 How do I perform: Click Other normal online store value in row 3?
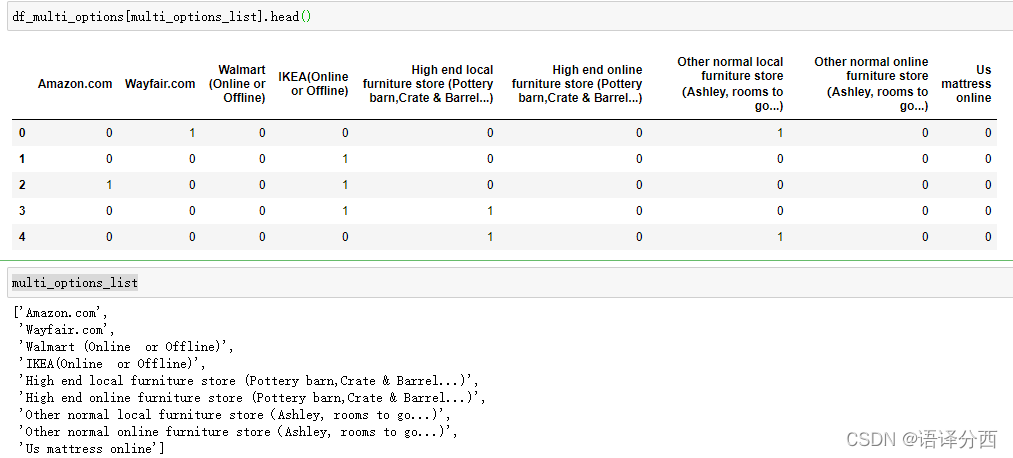point(925,211)
